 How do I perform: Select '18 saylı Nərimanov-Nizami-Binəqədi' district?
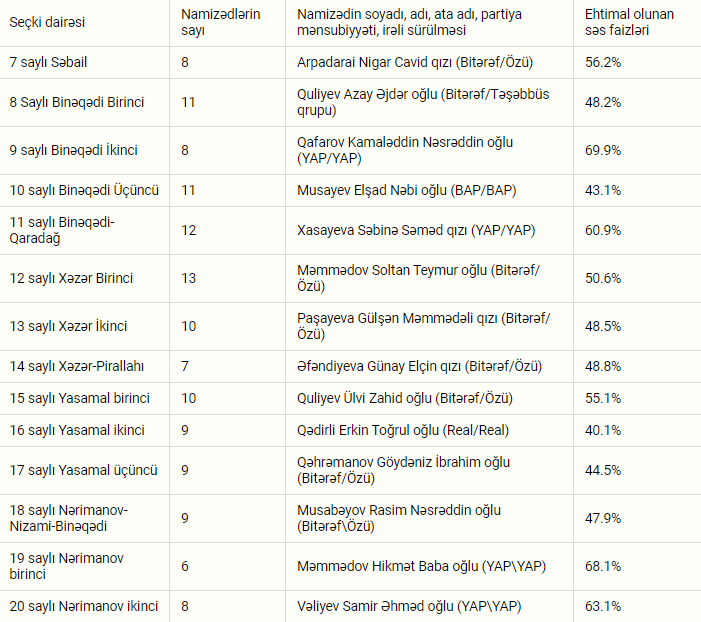coord(68,518)
